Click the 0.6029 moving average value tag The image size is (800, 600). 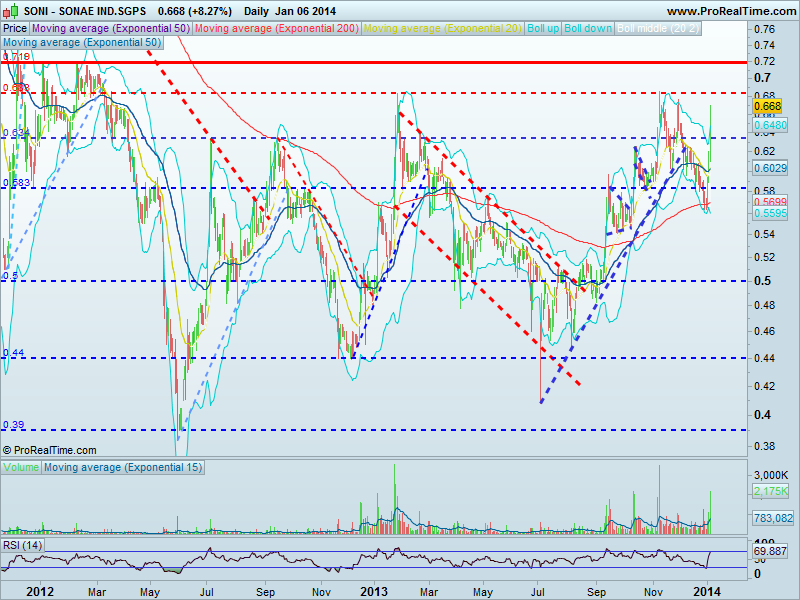tap(770, 168)
